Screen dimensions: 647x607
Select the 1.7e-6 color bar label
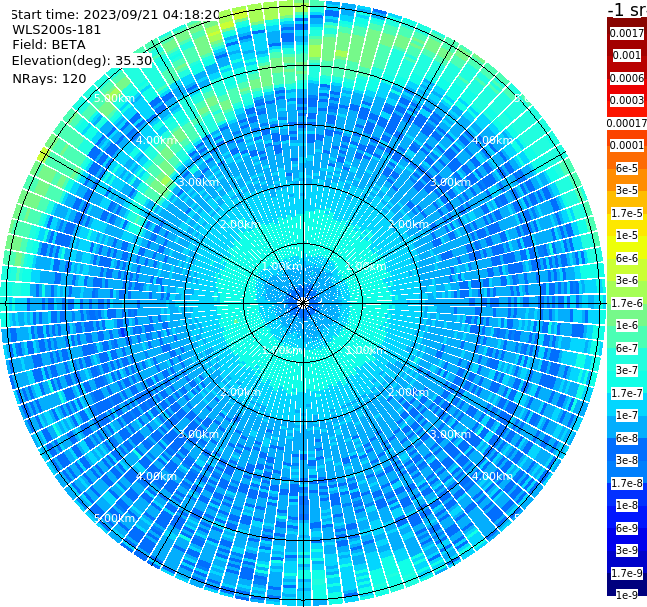coord(627,303)
